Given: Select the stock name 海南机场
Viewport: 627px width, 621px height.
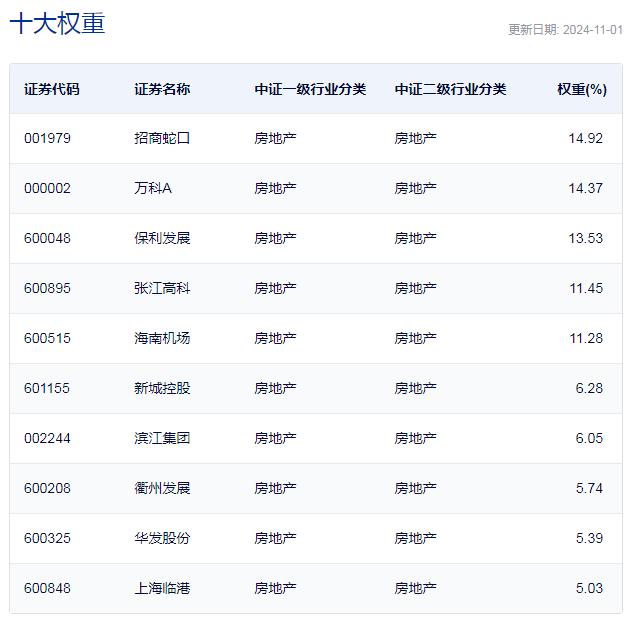Looking at the screenshot, I should 162,338.
